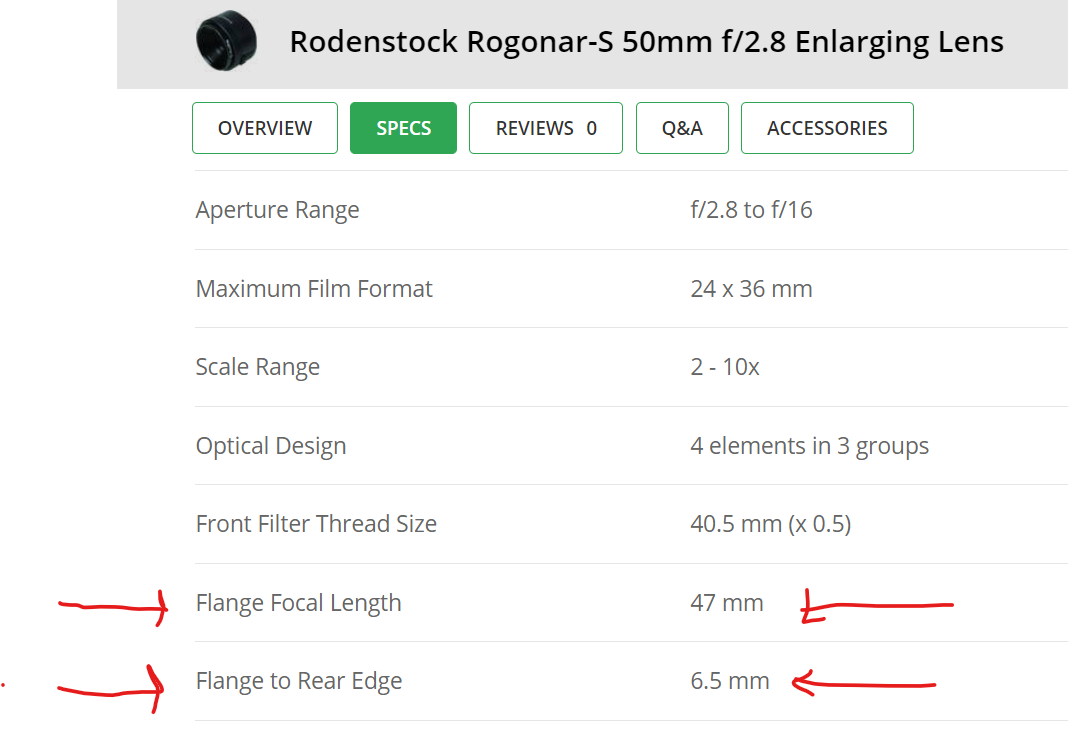Click the Rodenstock Rogonar-S product title
Image resolution: width=1068 pixels, height=750 pixels.
(646, 42)
